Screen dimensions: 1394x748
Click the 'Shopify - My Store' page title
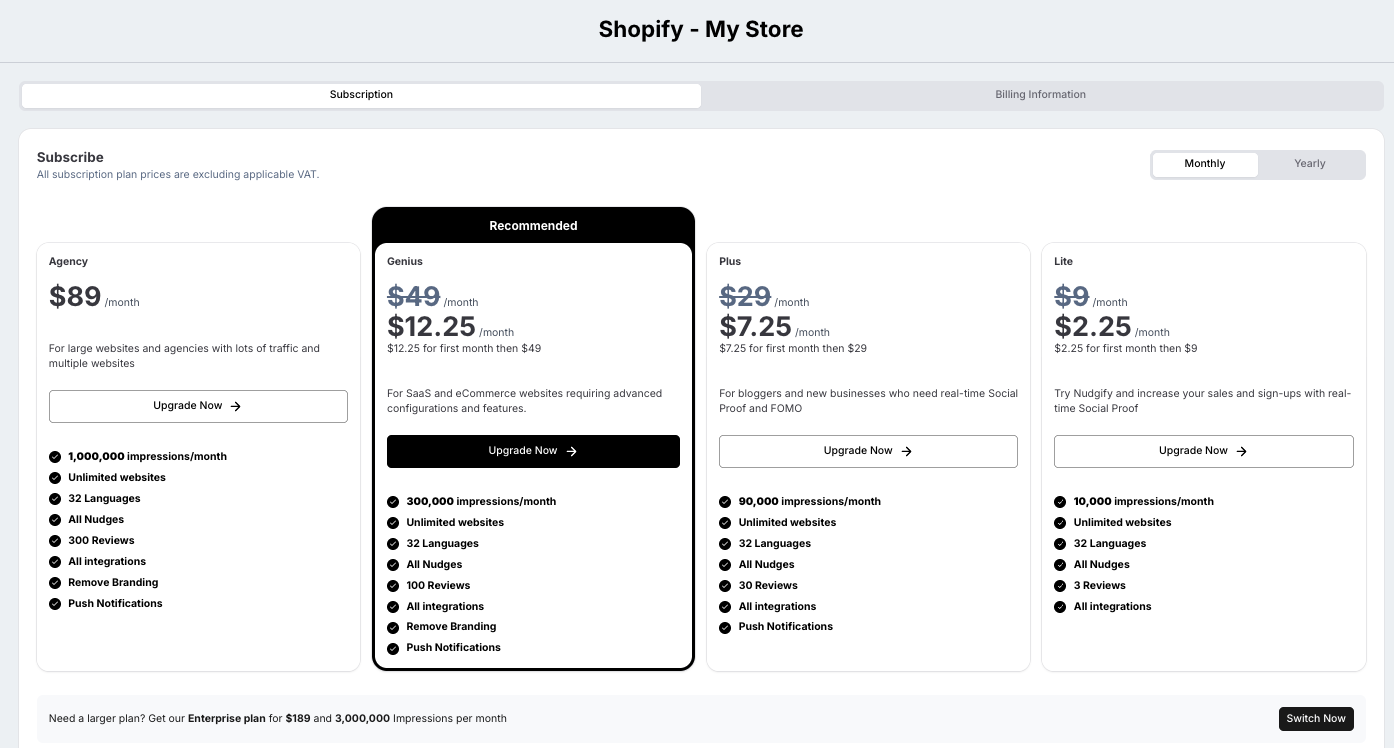point(701,30)
